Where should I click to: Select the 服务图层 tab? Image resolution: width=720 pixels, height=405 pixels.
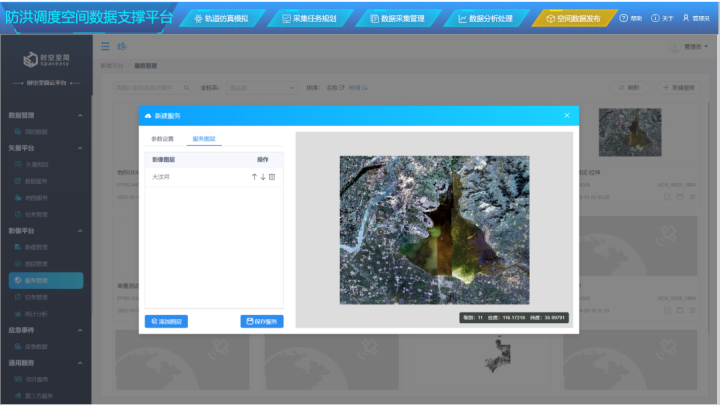click(203, 139)
